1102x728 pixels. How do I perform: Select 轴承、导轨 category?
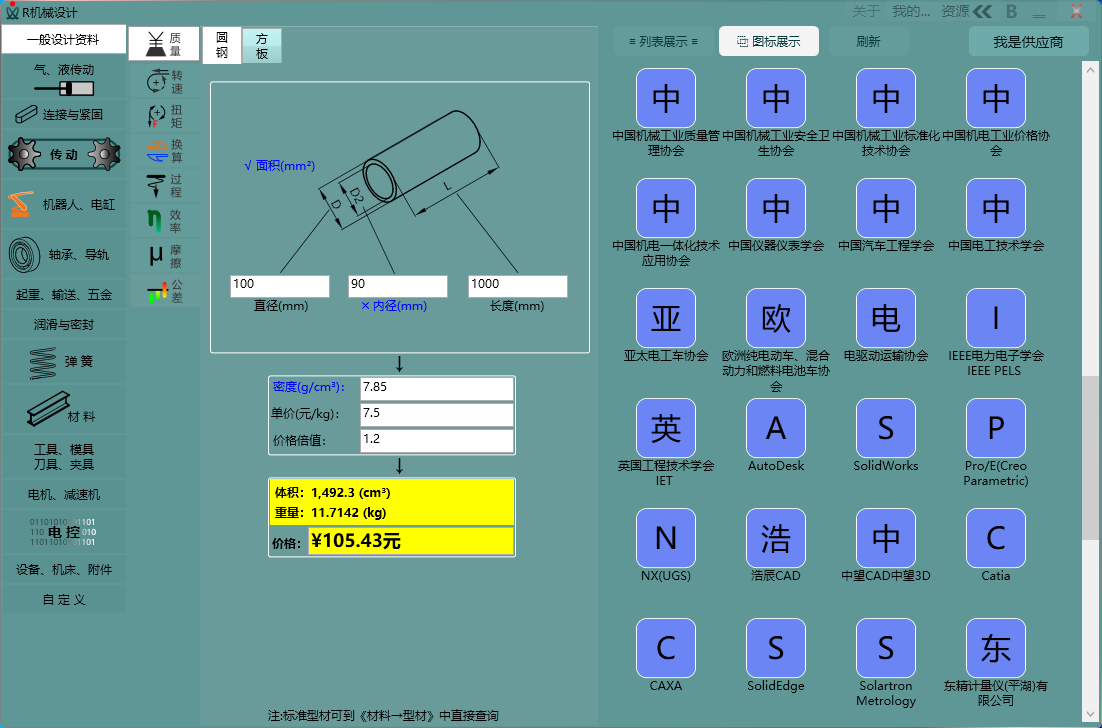[x=64, y=254]
